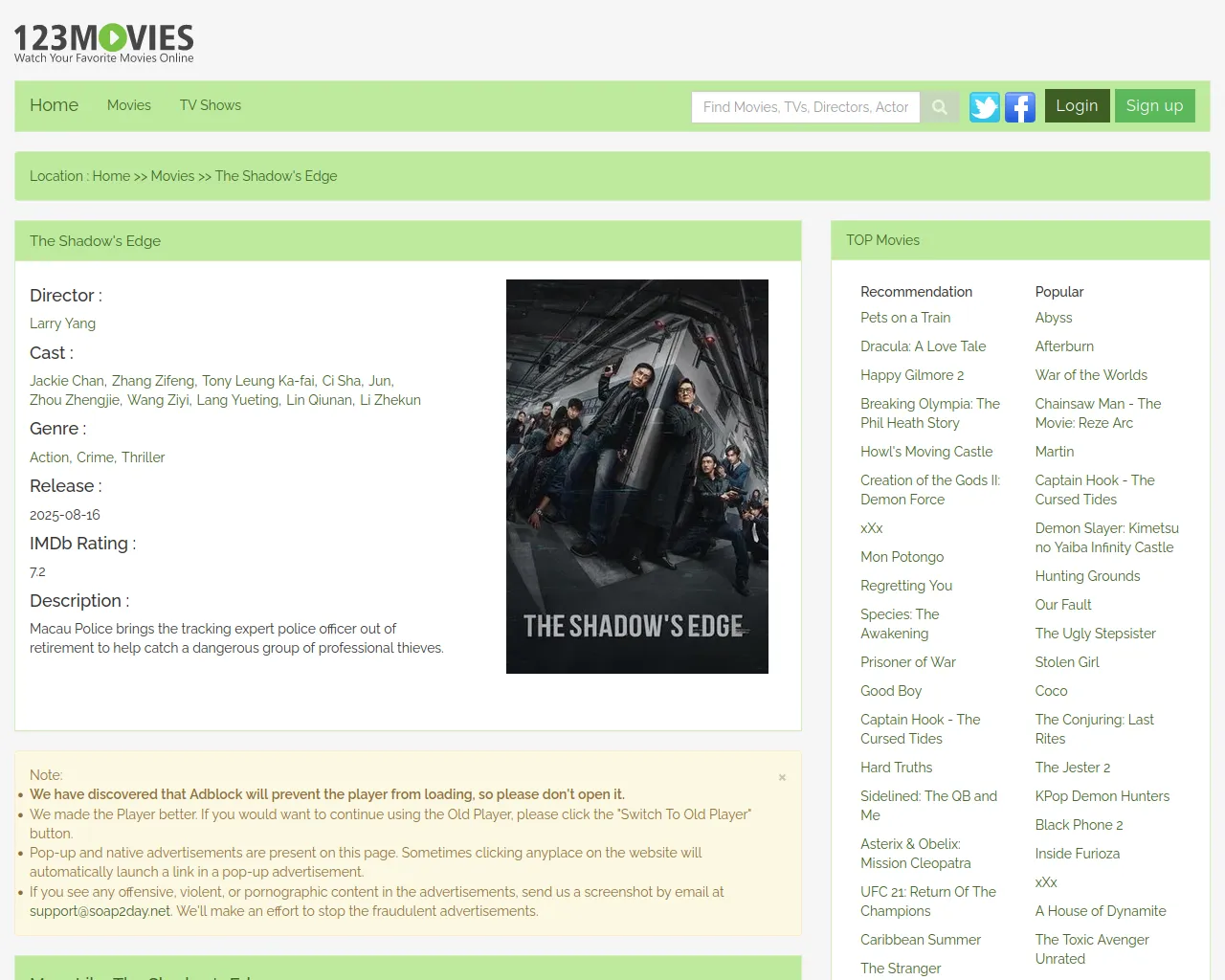Open Caribbean Summer
1225x980 pixels.
point(921,940)
